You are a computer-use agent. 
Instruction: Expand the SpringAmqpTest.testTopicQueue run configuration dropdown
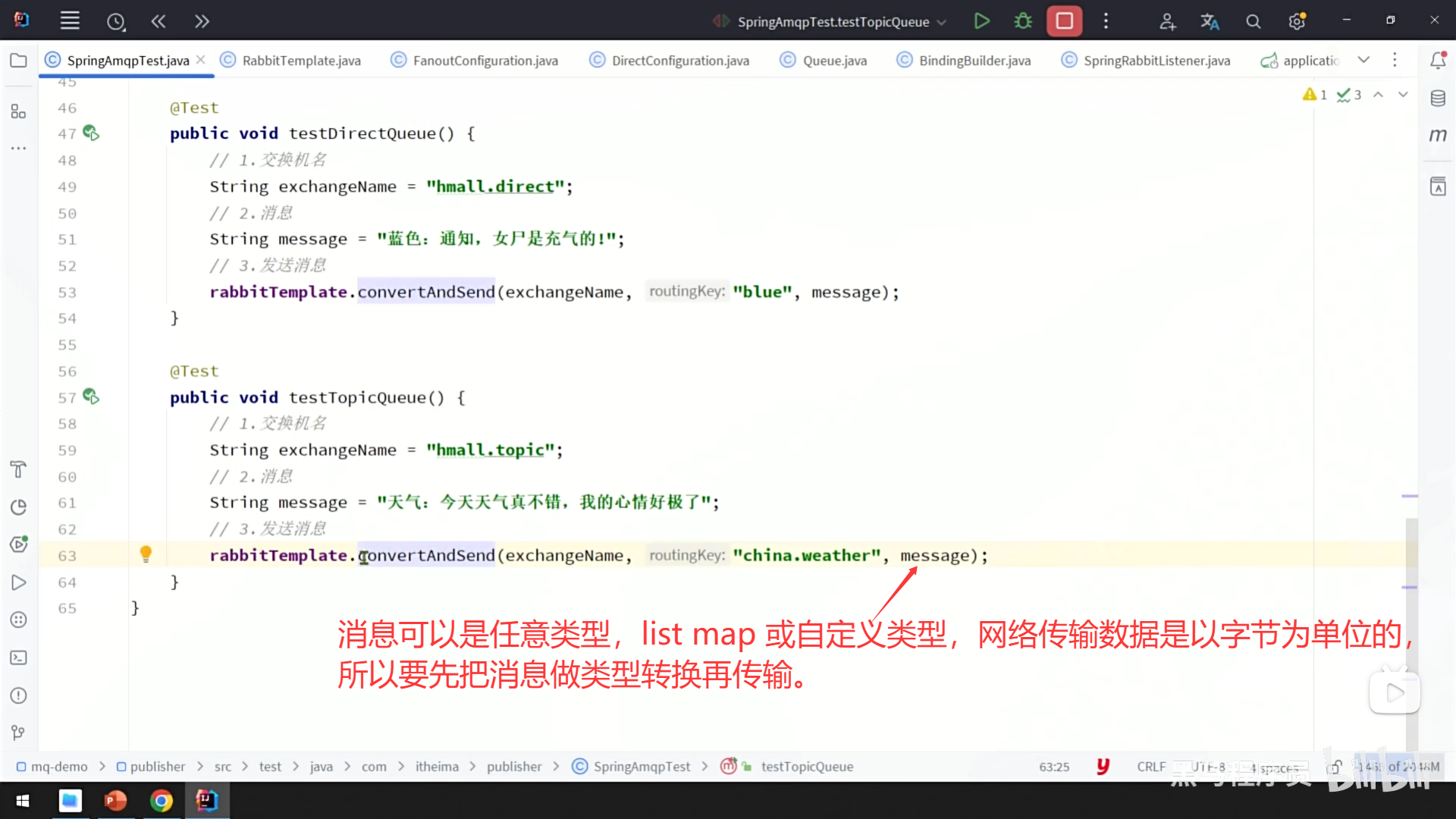941,22
